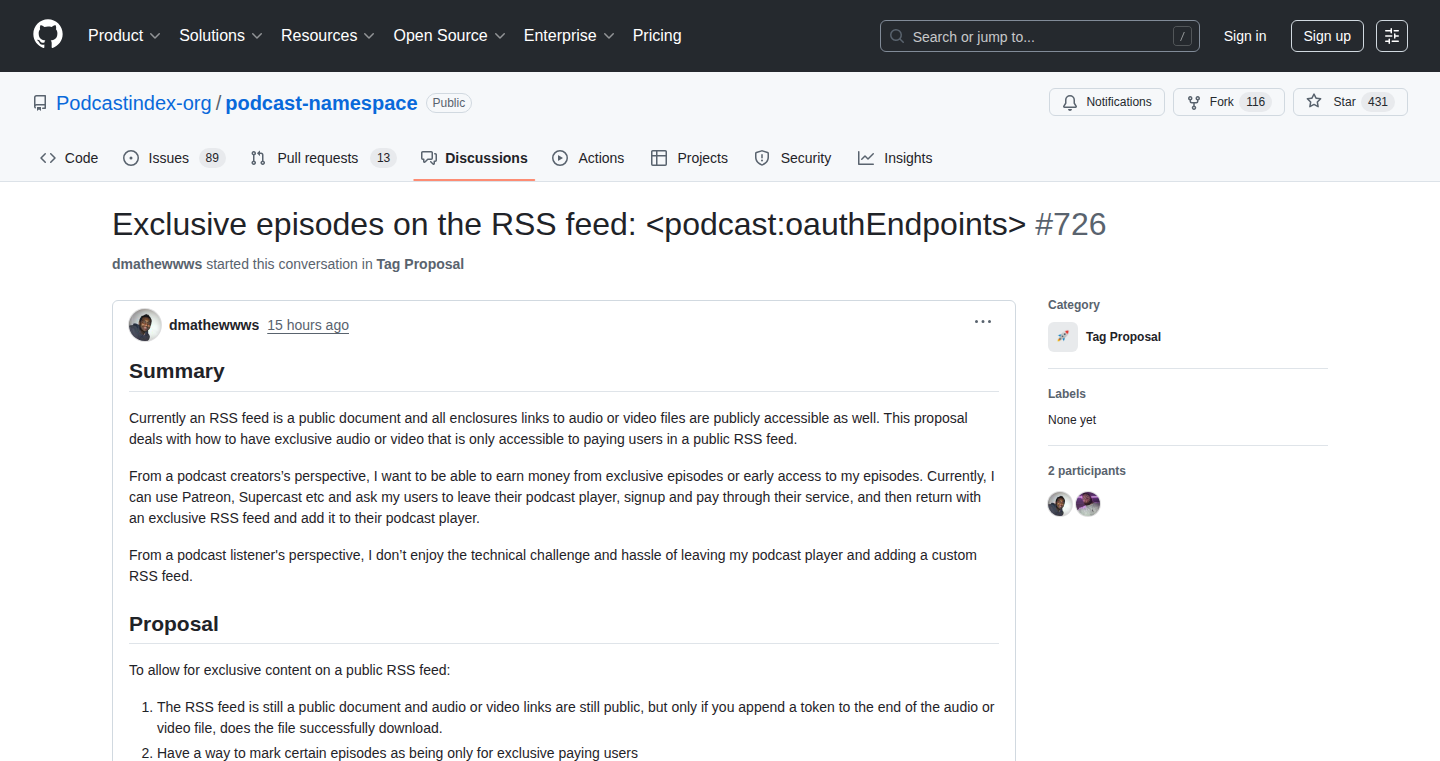Click the Issues counter 89

tap(211, 158)
